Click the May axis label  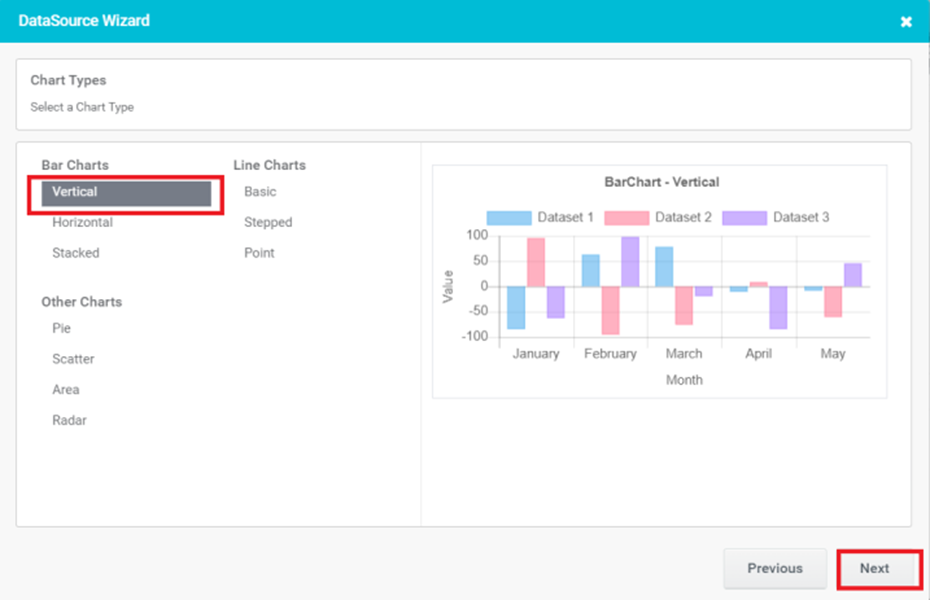(832, 354)
